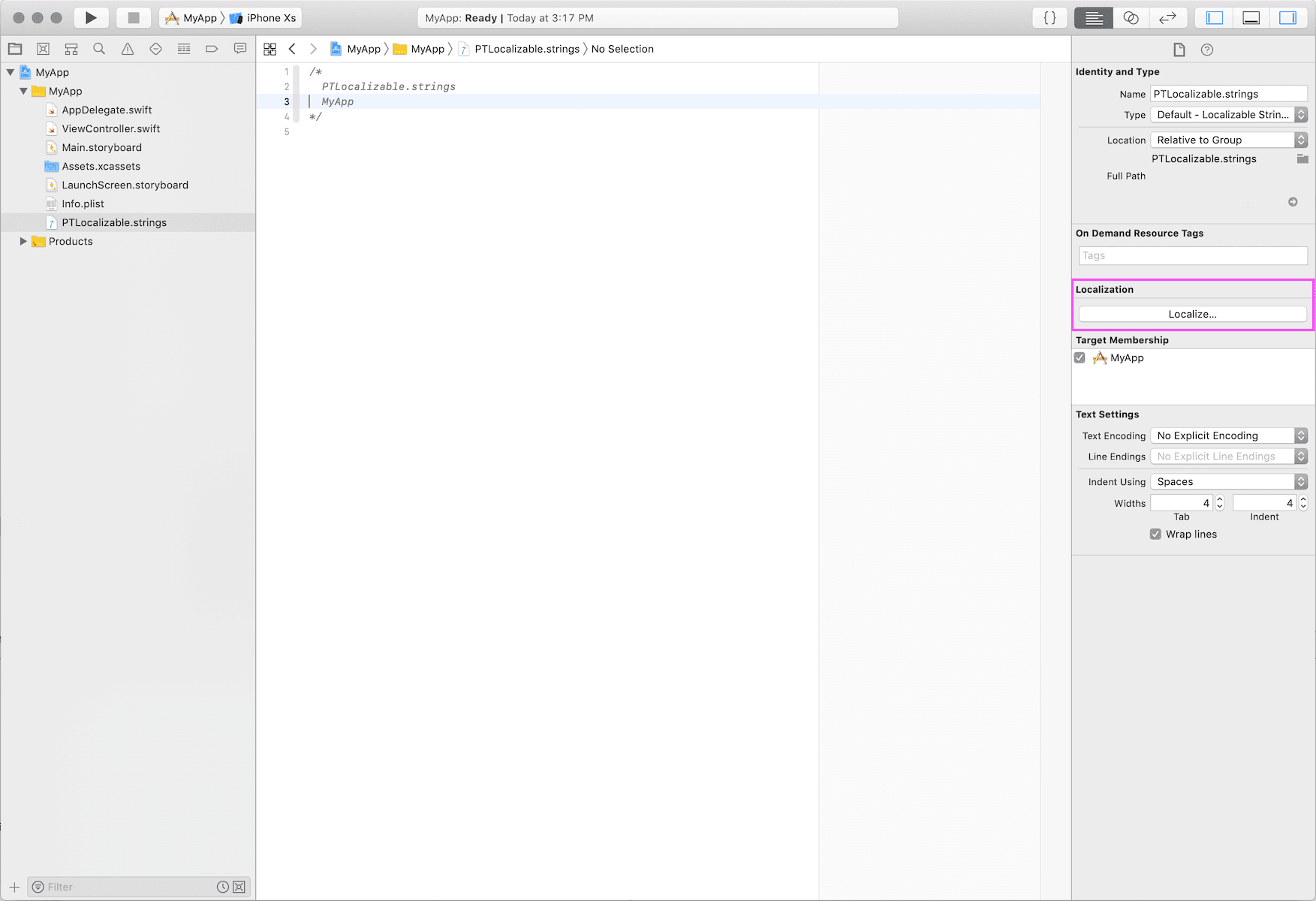
Task: Hide the right Inspectors panel
Action: click(x=1287, y=18)
